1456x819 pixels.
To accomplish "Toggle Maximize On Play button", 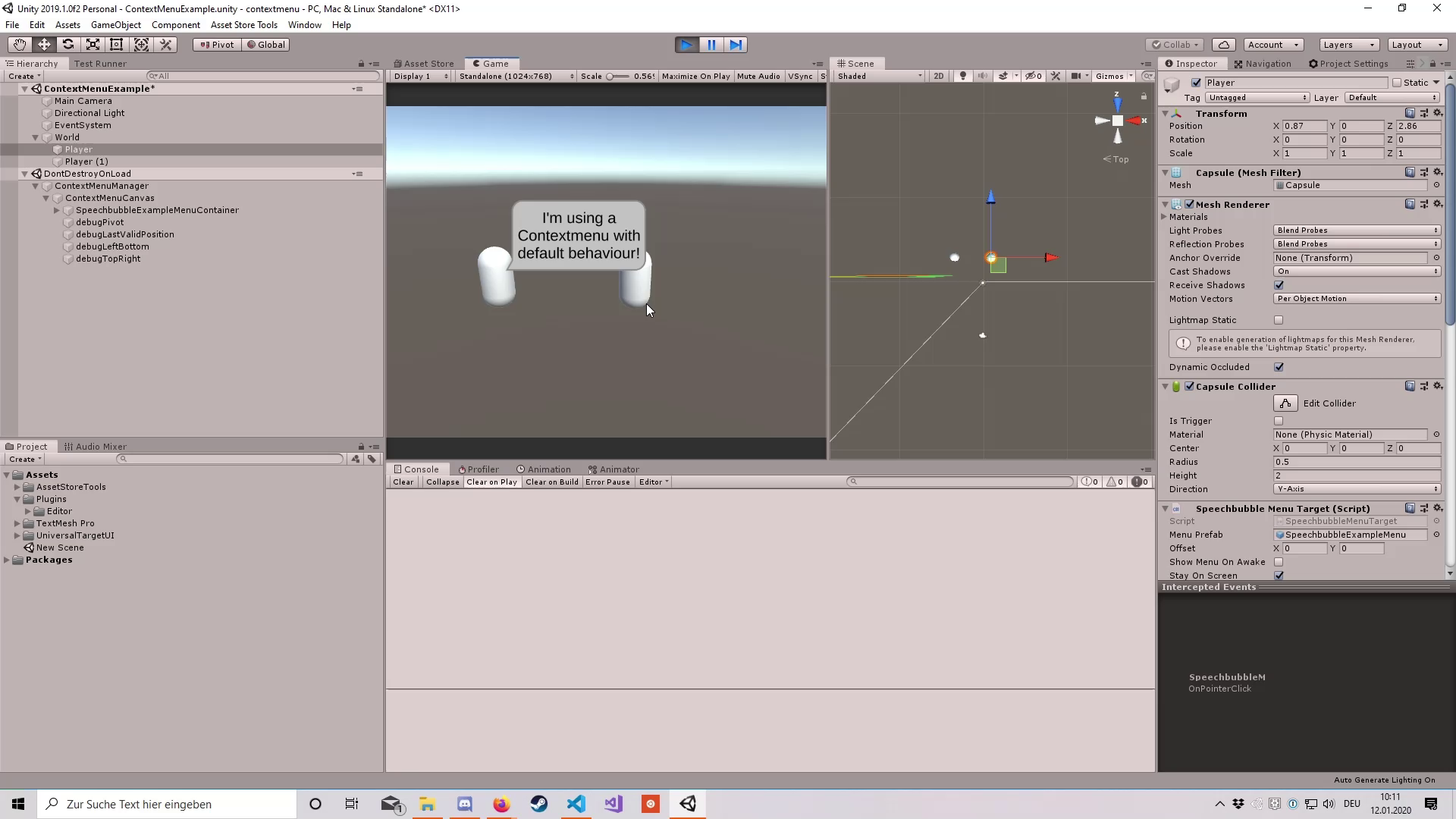I will click(x=695, y=76).
